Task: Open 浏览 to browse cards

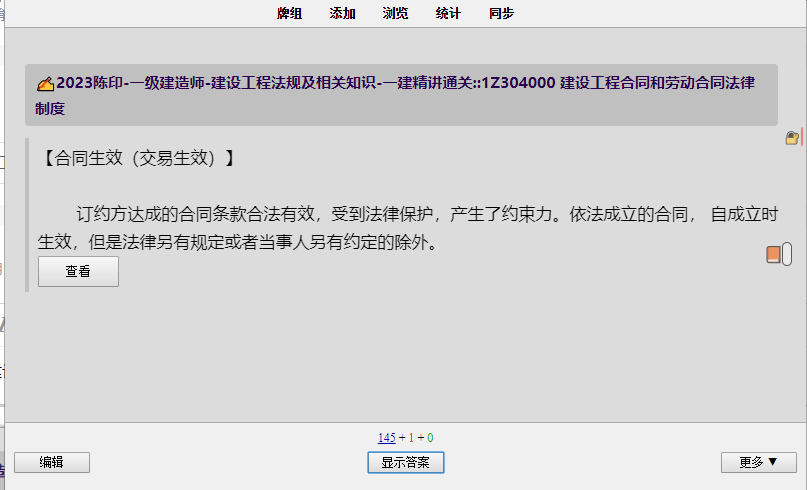Action: [x=395, y=13]
